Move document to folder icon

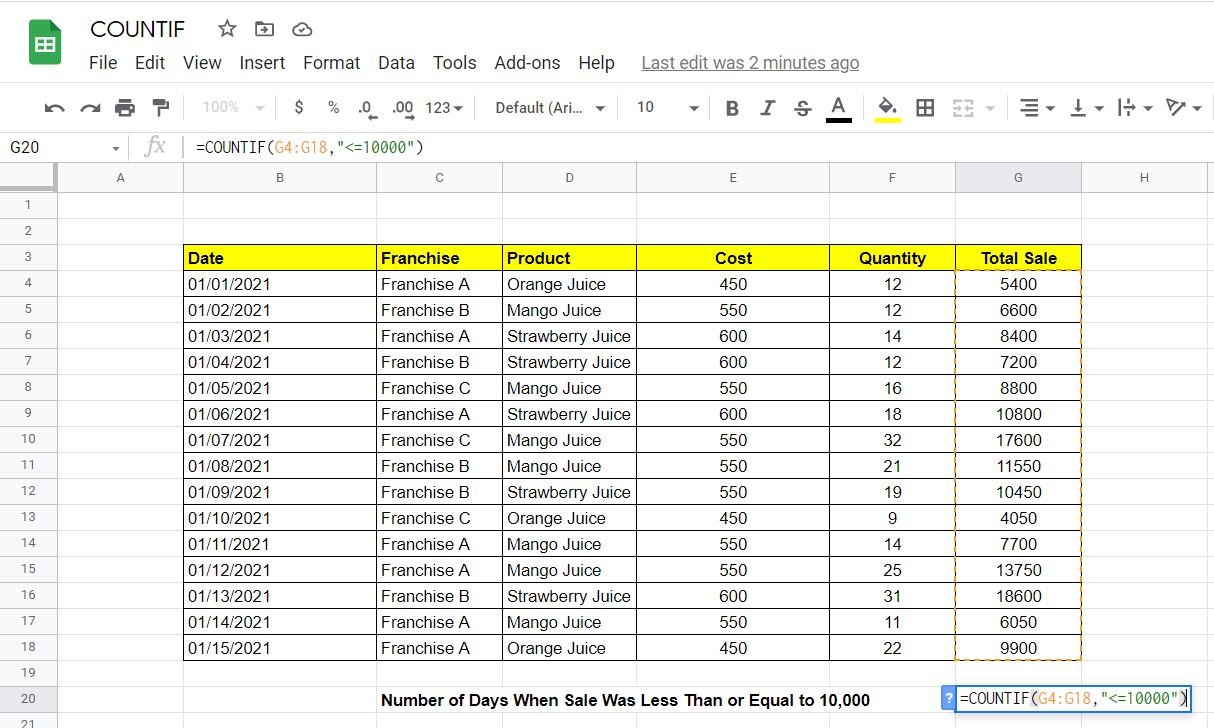pyautogui.click(x=264, y=29)
